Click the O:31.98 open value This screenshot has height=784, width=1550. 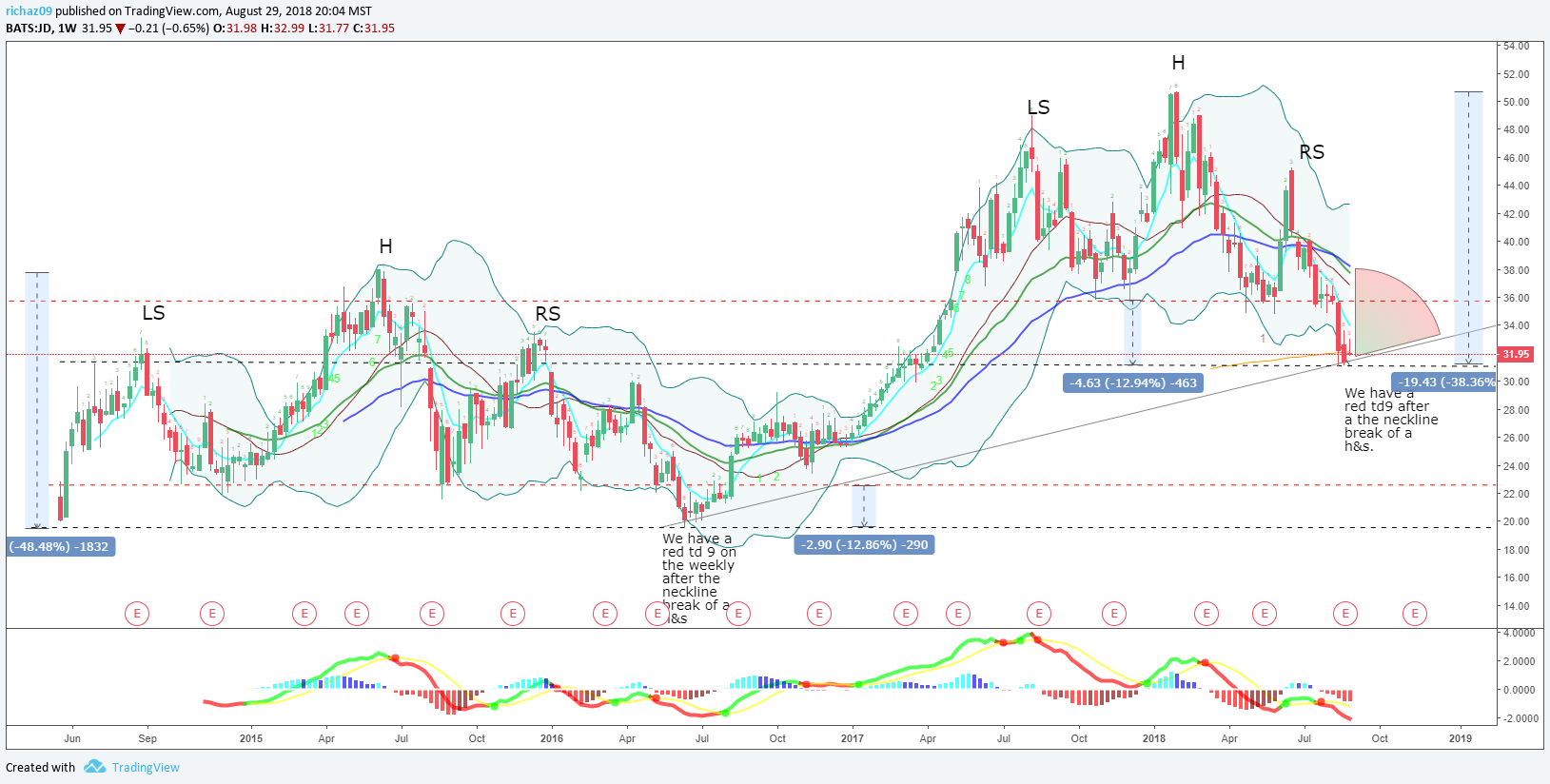point(235,29)
